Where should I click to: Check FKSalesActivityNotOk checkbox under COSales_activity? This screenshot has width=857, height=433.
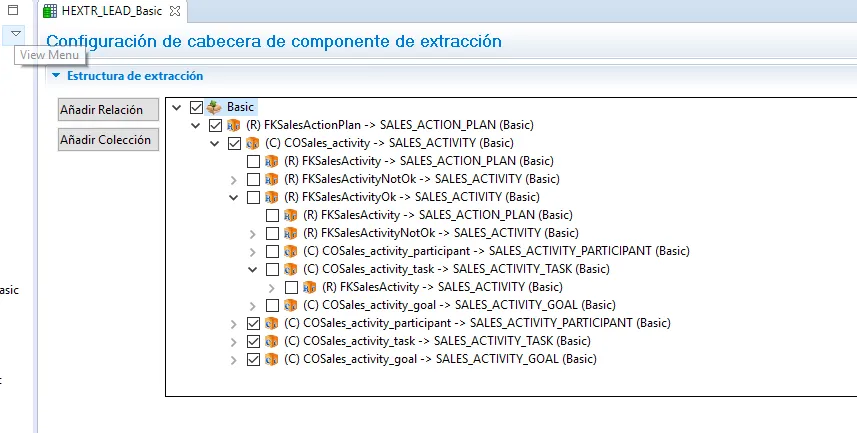click(x=253, y=179)
